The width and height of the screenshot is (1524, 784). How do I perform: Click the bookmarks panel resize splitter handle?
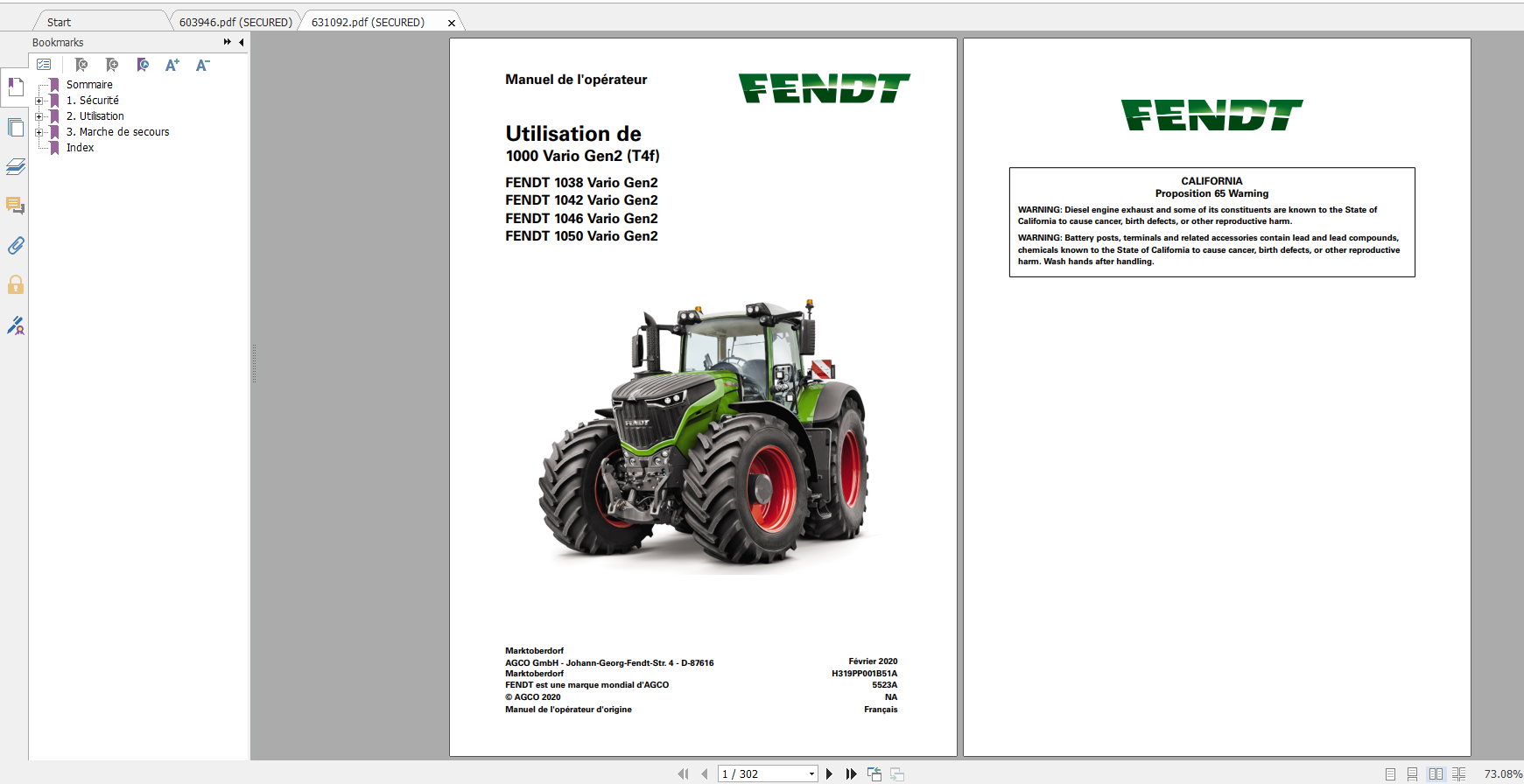click(x=254, y=363)
